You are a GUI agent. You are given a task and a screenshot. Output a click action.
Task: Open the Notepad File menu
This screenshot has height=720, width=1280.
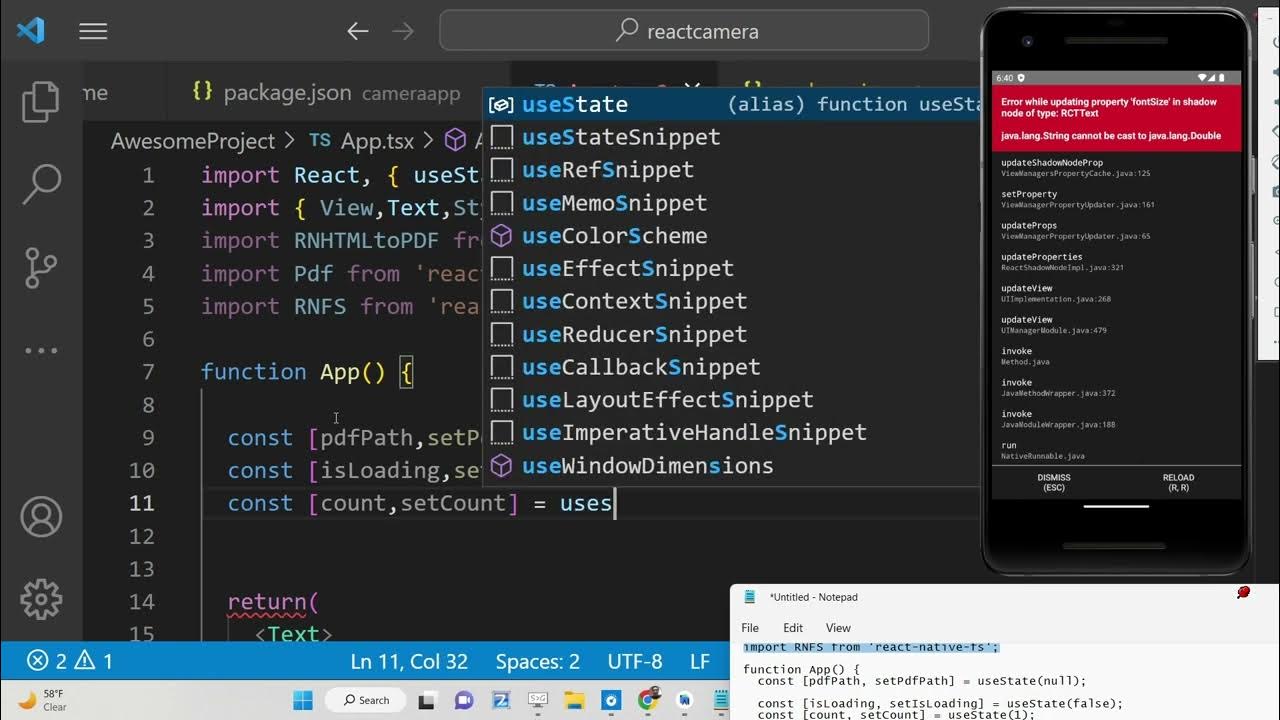click(750, 628)
